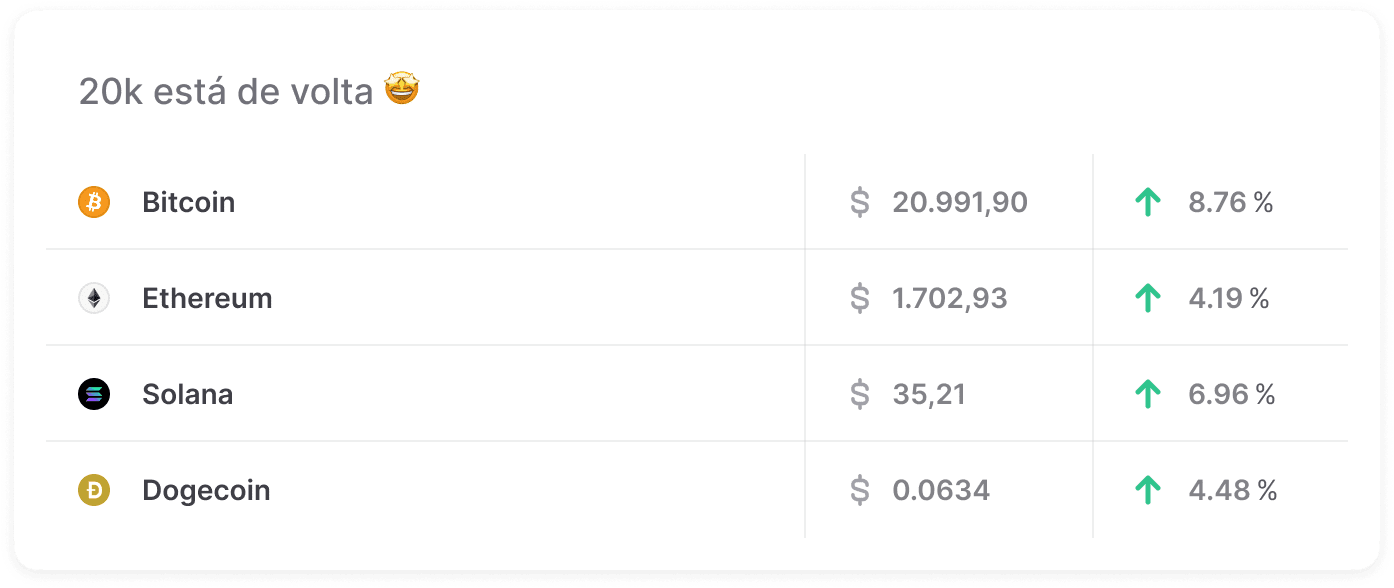Select the Bitcoin row label
The height and width of the screenshot is (588, 1394).
click(187, 202)
